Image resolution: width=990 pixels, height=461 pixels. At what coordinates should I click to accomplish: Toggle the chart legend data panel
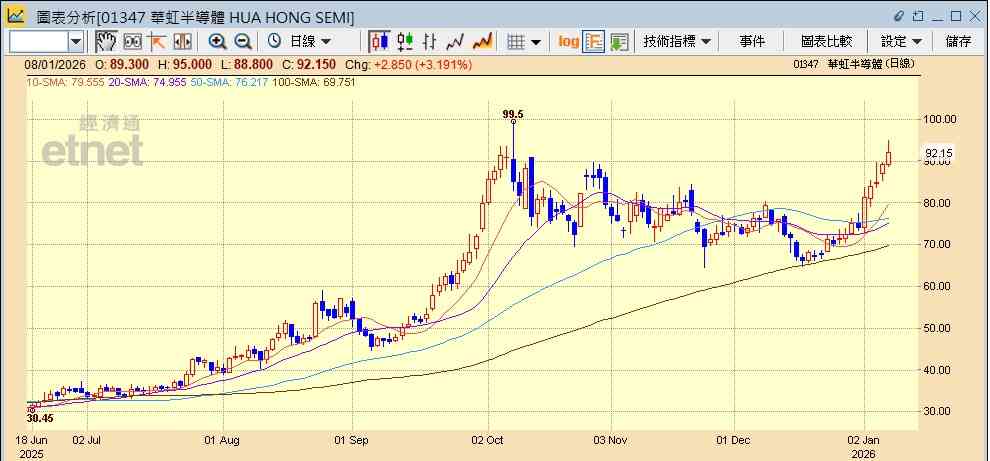pyautogui.click(x=593, y=42)
